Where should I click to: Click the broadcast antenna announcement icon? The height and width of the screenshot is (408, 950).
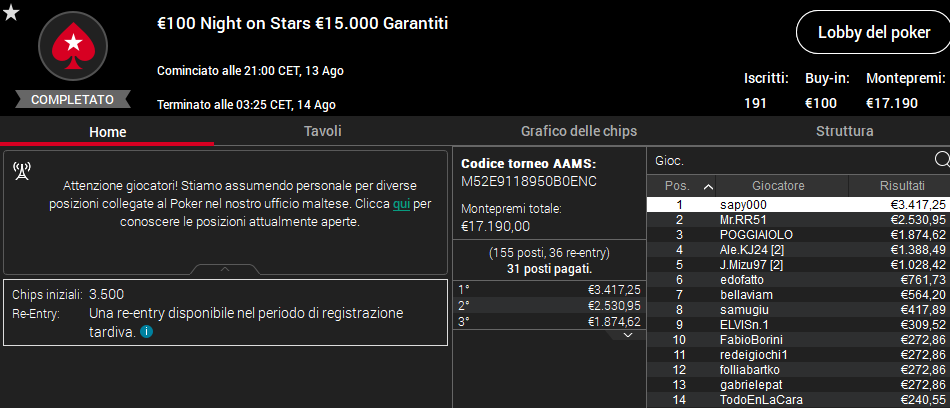pos(22,172)
